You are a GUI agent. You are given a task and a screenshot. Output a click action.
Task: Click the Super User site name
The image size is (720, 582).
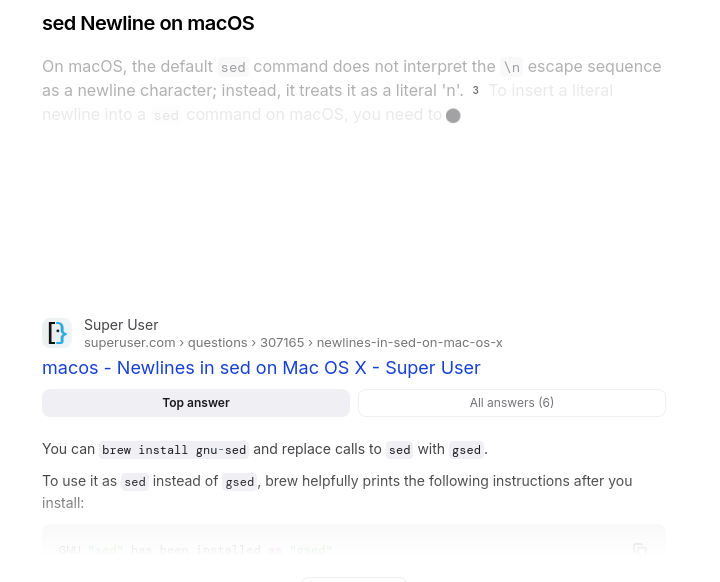[121, 325]
